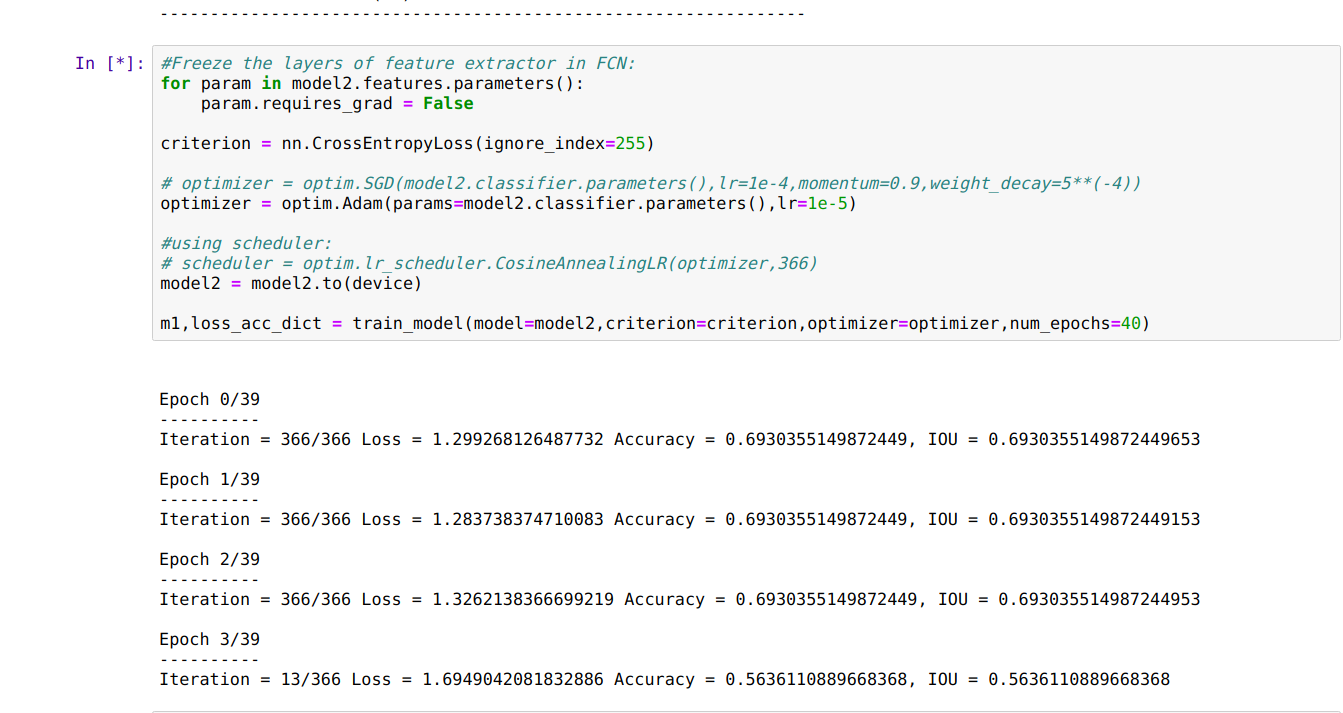This screenshot has height=713, width=1343.
Task: Click the criterion CrossEntropyLoss line
Action: coord(407,143)
